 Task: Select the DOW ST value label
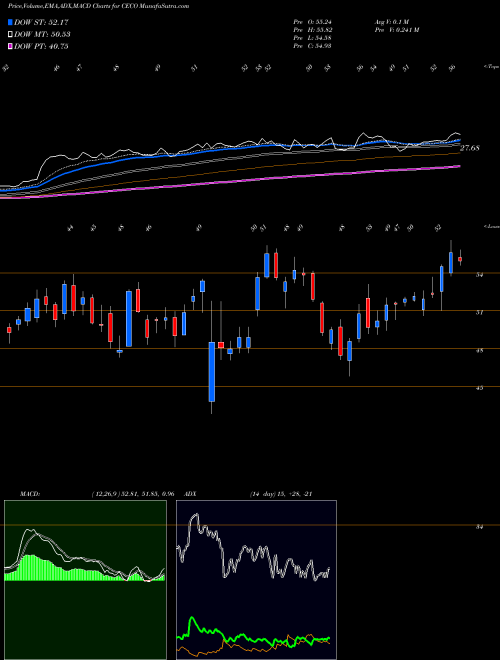pyautogui.click(x=41, y=22)
